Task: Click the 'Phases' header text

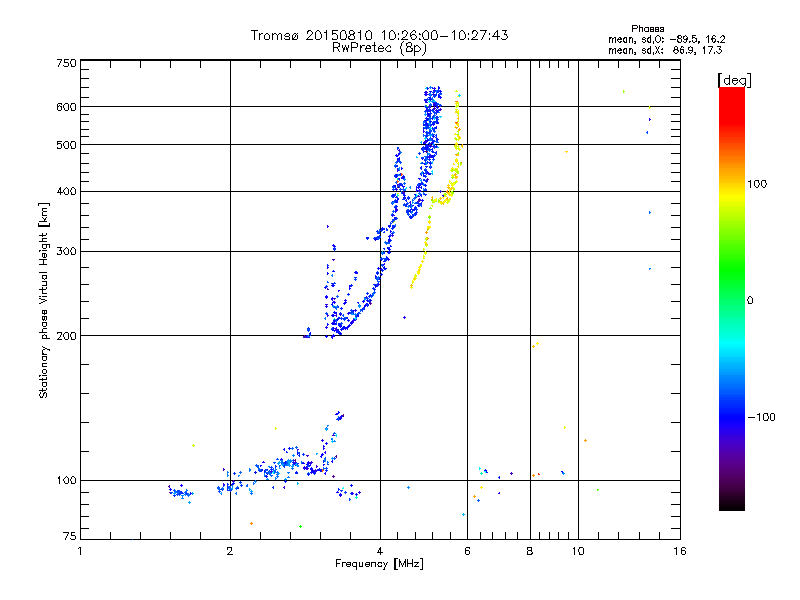Action: [647, 29]
